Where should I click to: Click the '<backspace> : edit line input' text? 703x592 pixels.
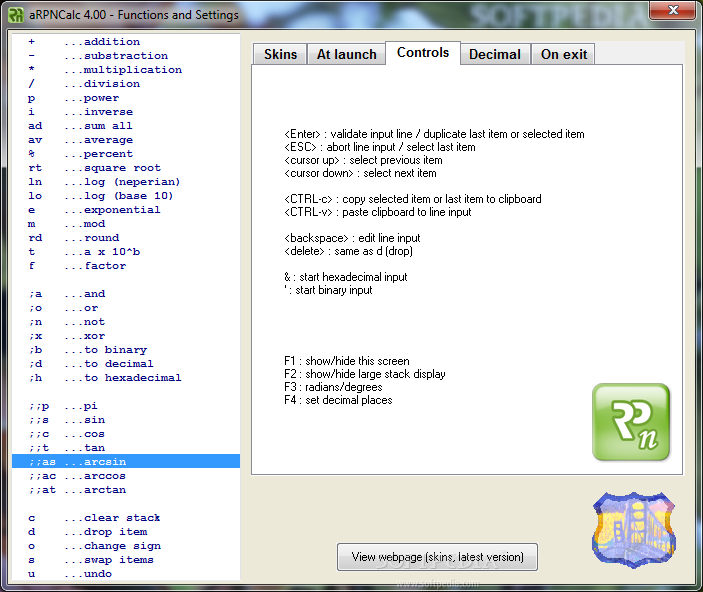click(x=352, y=238)
